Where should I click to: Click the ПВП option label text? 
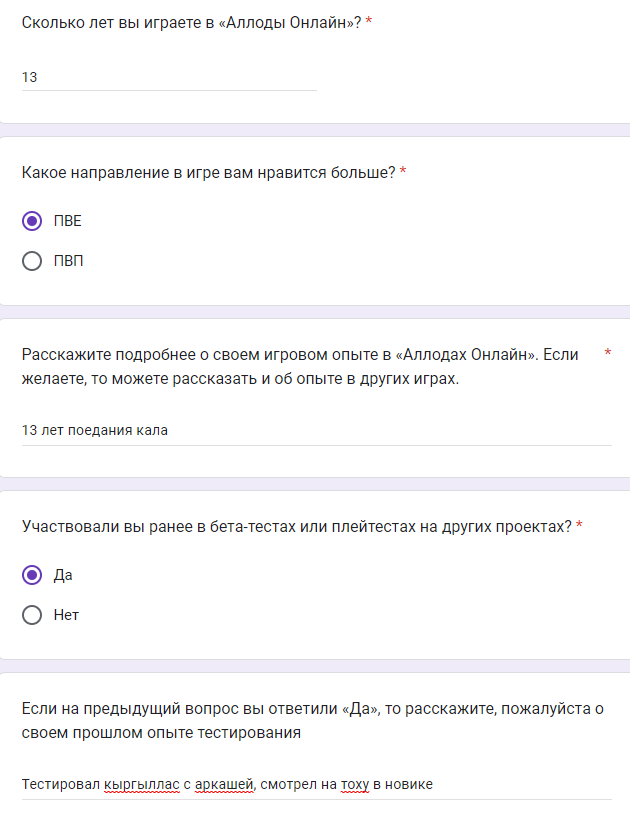(x=68, y=261)
